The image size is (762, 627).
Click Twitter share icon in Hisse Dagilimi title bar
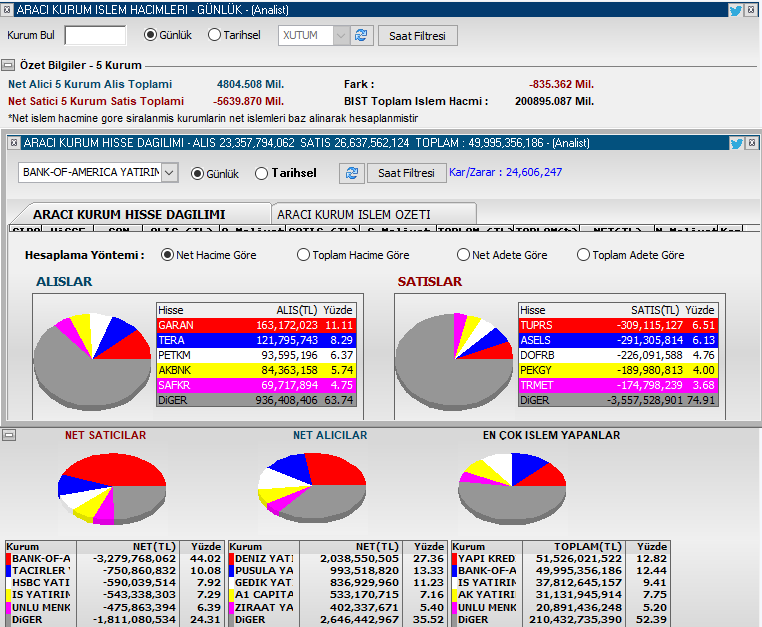click(736, 143)
